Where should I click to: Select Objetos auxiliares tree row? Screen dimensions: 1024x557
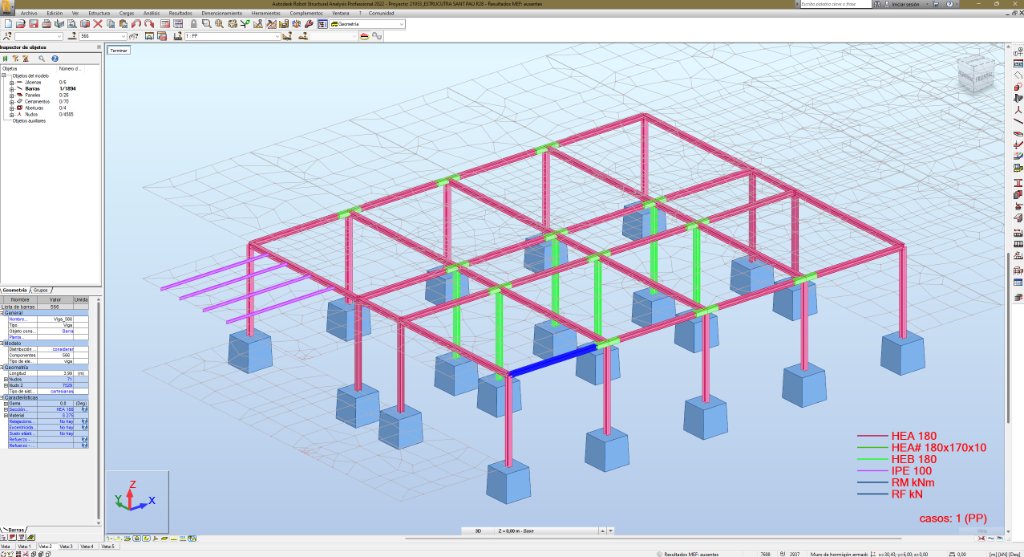(29, 121)
